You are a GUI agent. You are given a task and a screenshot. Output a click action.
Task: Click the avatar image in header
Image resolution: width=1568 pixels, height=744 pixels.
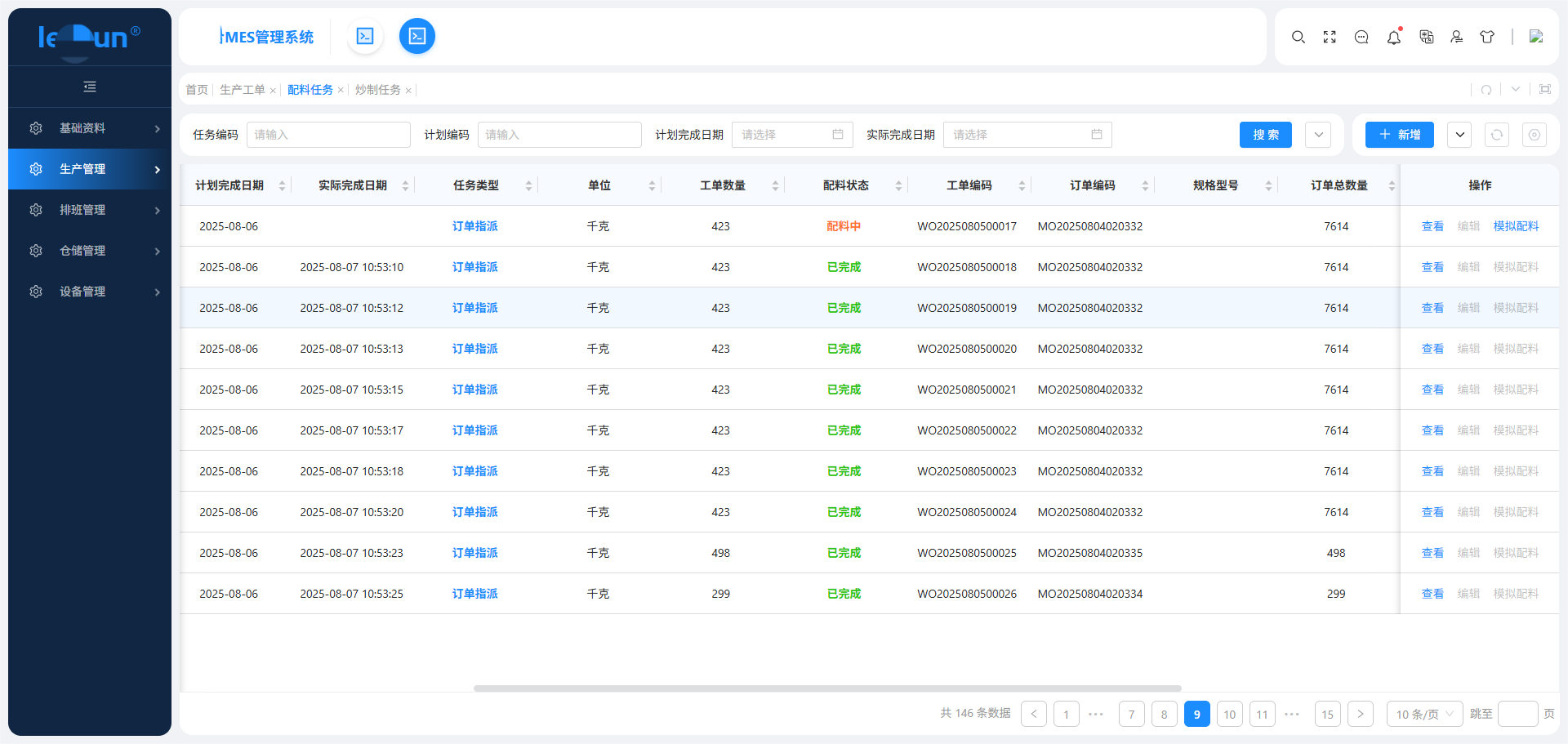(1536, 37)
